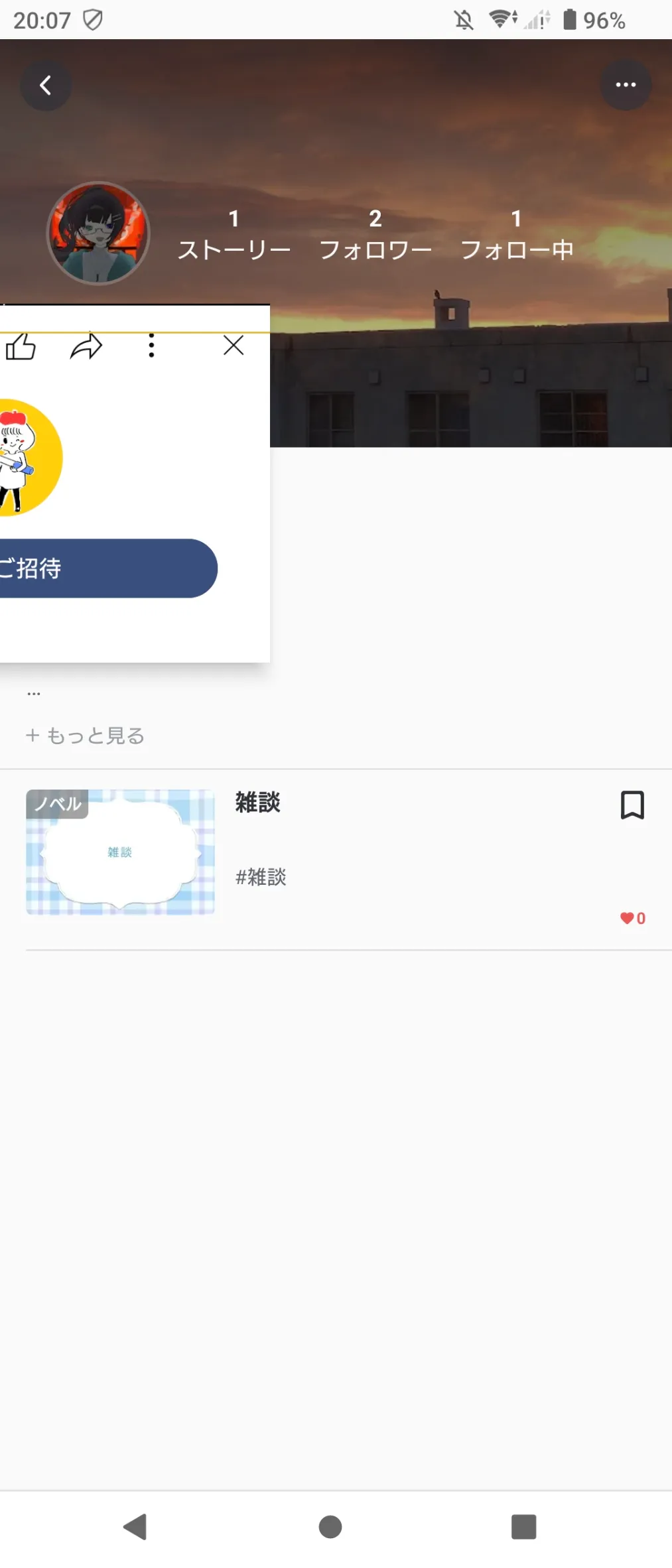This screenshot has height=1568, width=672.
Task: View the フォロワー list
Action: (x=375, y=235)
